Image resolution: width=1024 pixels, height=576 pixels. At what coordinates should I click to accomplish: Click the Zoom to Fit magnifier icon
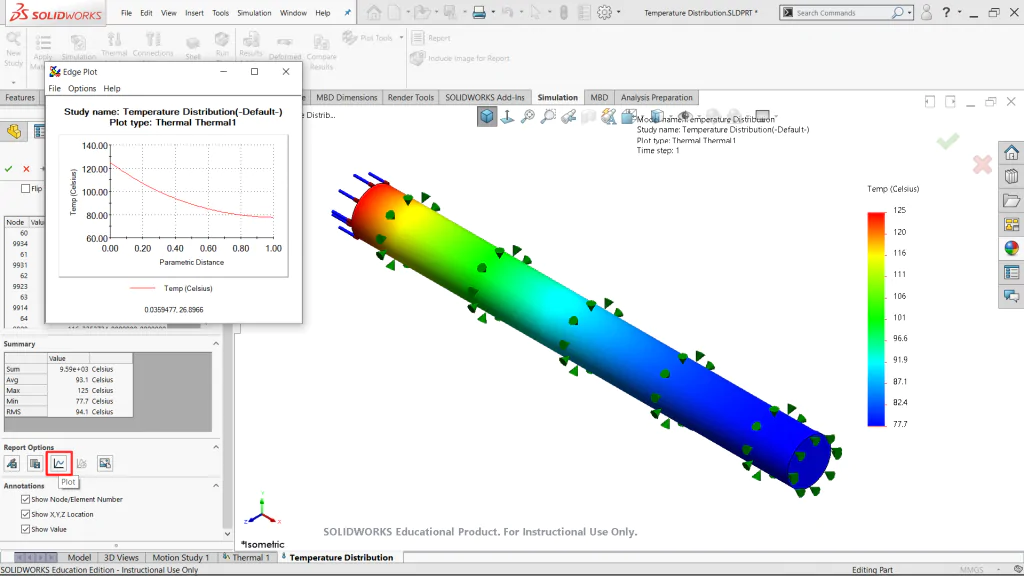tap(528, 116)
